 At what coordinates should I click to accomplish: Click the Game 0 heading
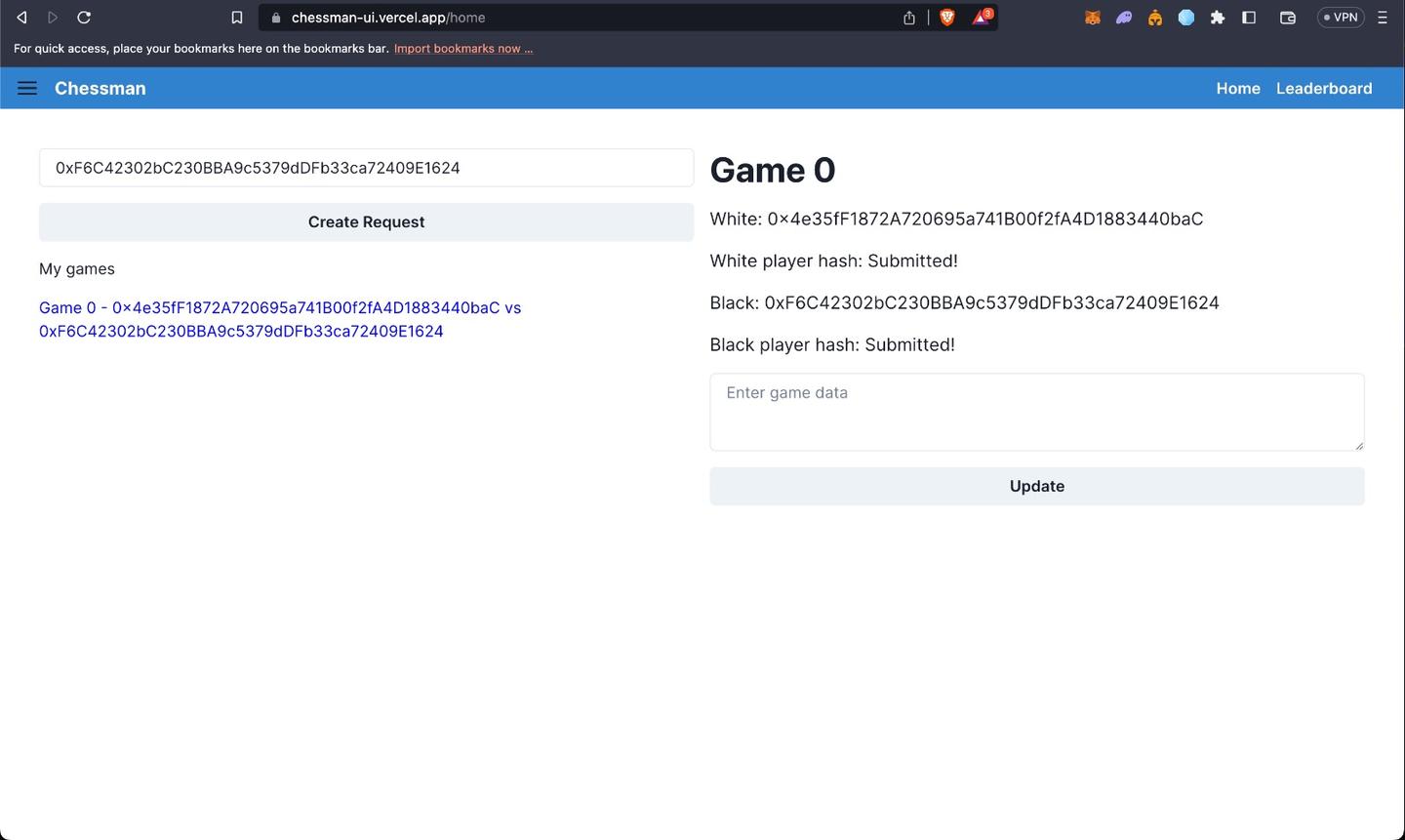click(x=773, y=170)
